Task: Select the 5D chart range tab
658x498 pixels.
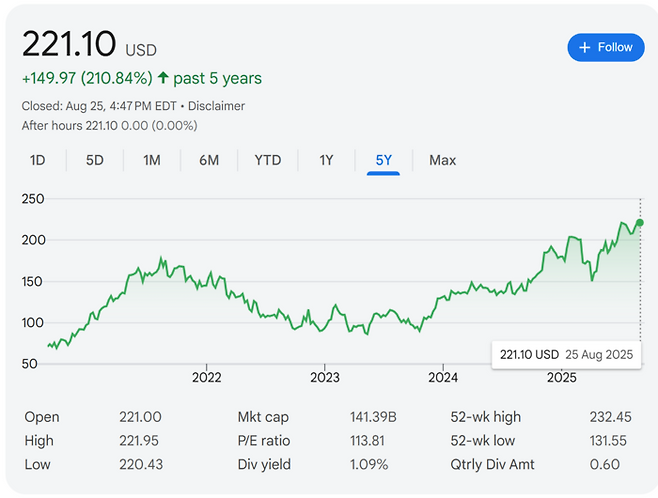Action: click(x=94, y=160)
